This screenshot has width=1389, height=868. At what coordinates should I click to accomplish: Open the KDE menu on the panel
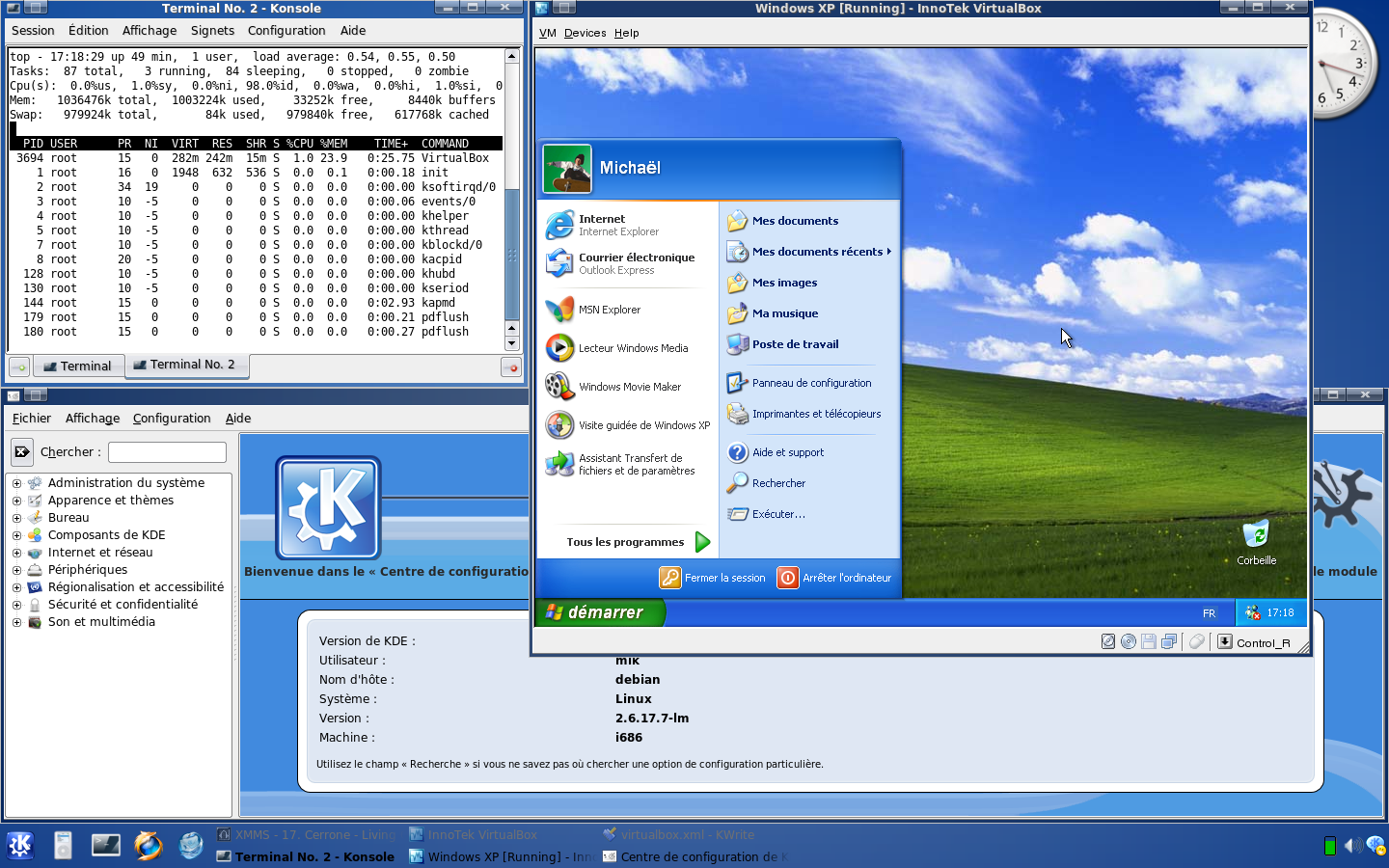(x=20, y=846)
